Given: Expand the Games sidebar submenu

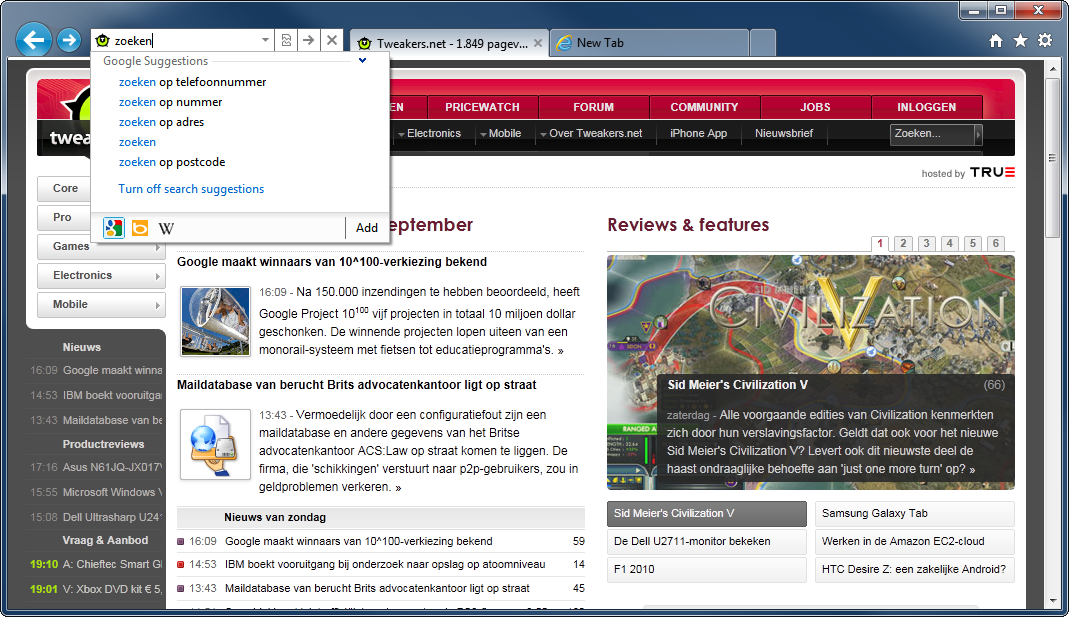Looking at the screenshot, I should (157, 247).
